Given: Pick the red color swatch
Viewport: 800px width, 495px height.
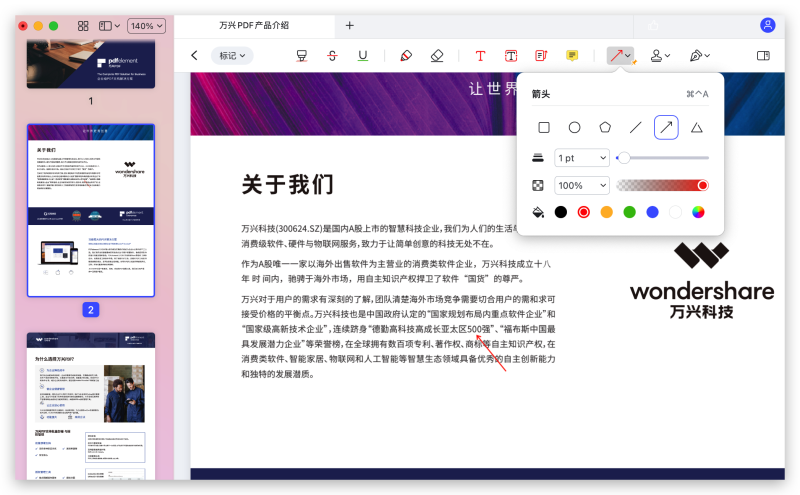Looking at the screenshot, I should tap(584, 212).
